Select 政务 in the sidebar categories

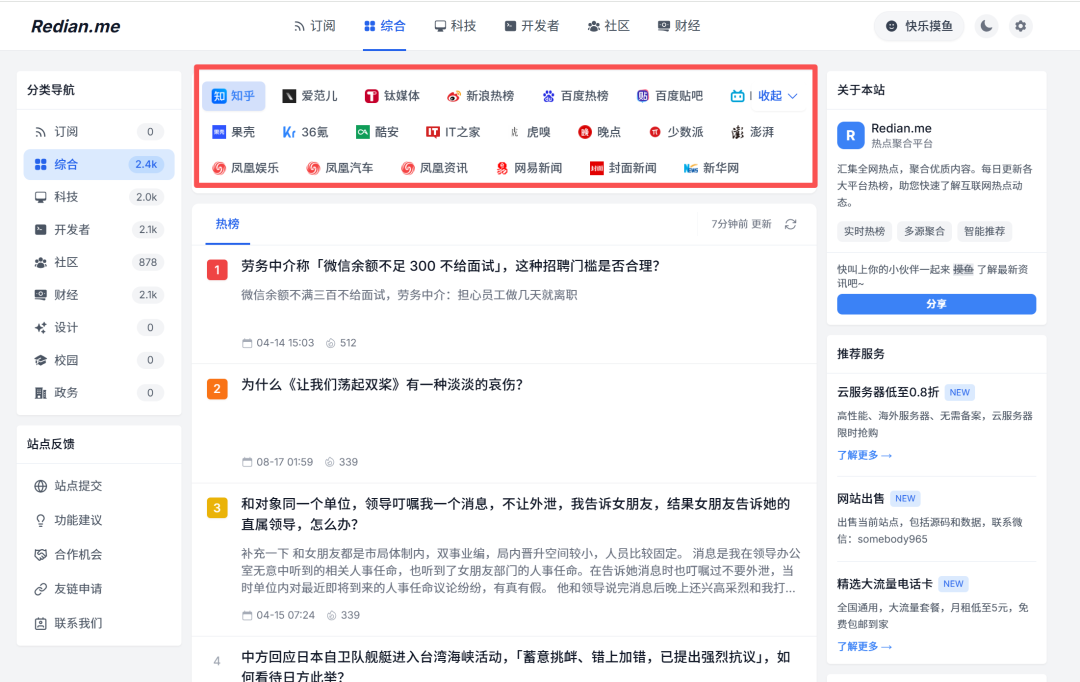[98, 393]
